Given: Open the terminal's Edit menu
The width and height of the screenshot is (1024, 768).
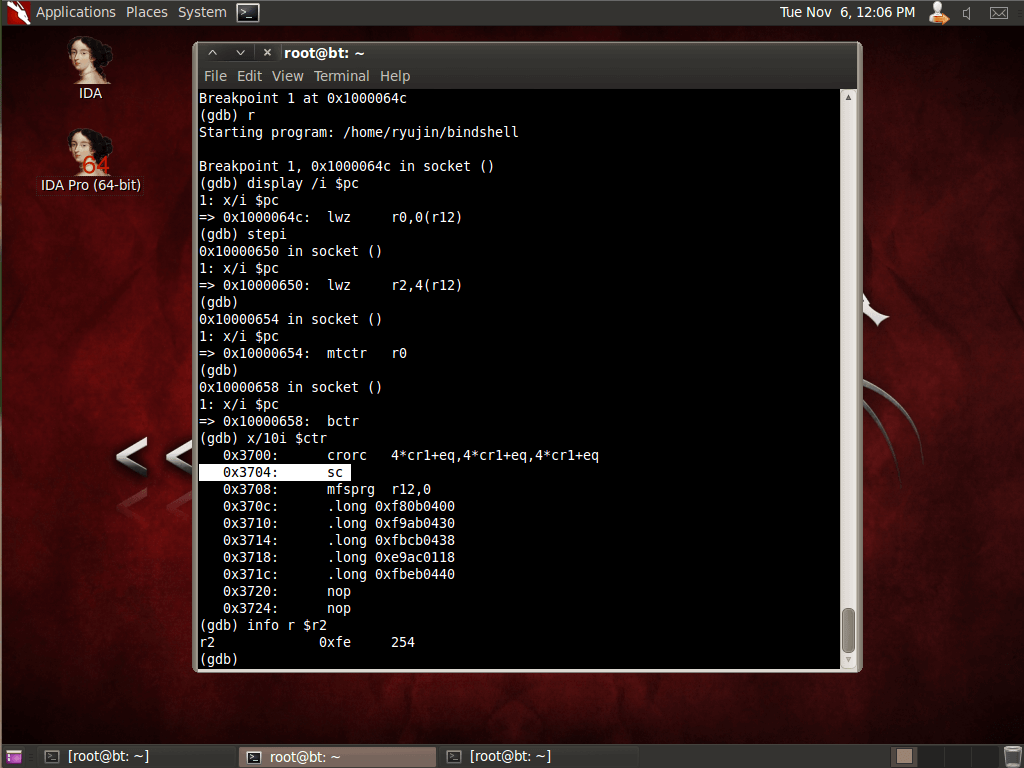Looking at the screenshot, I should [249, 76].
